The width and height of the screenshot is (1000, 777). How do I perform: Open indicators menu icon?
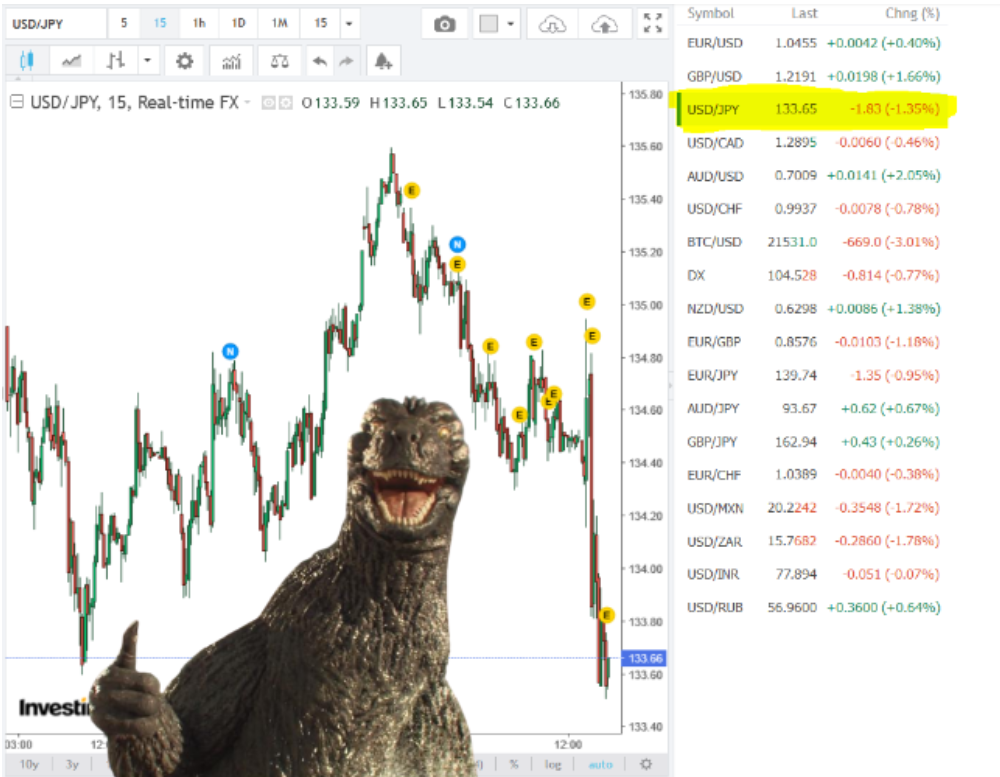(232, 61)
